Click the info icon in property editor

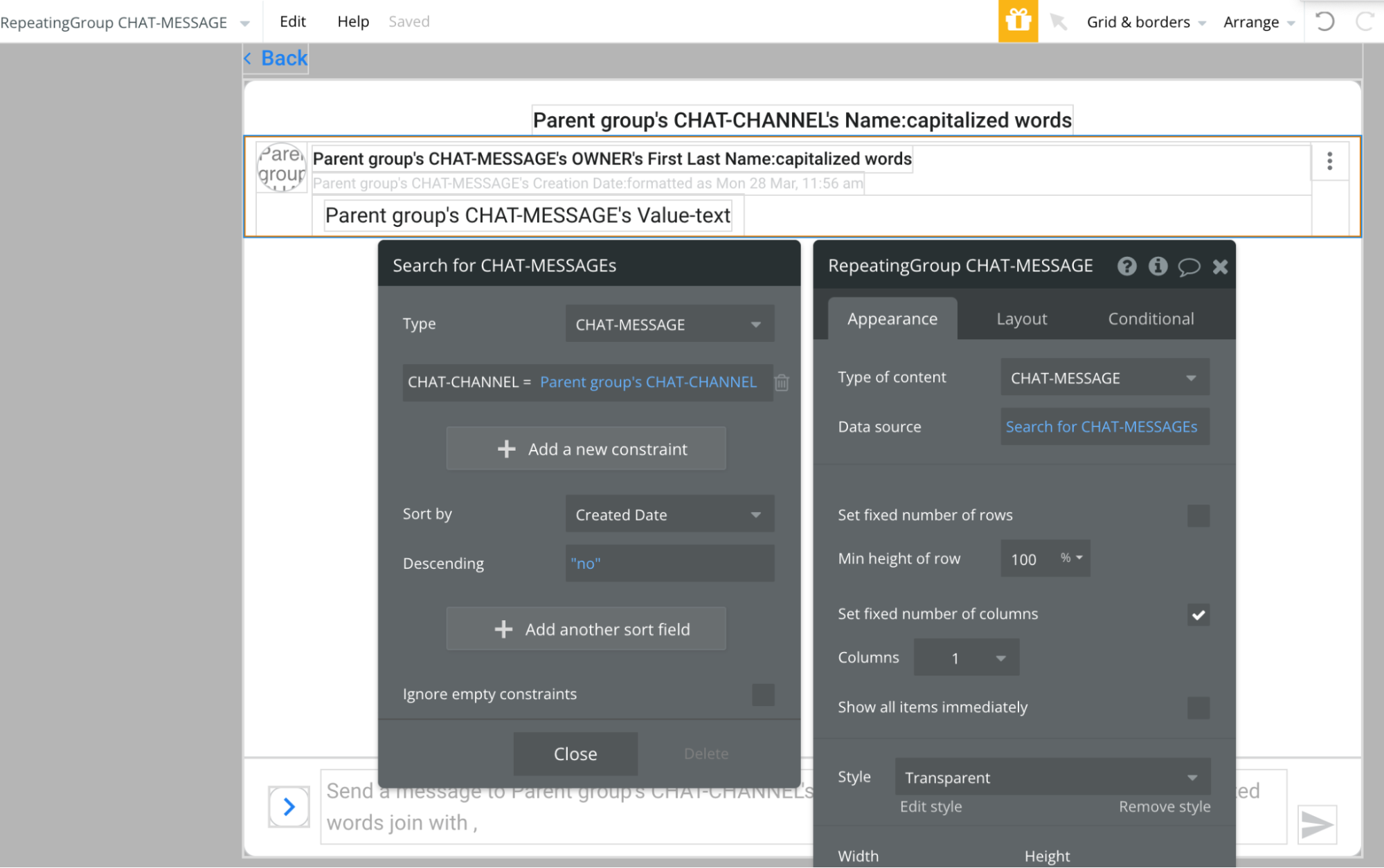(1158, 266)
